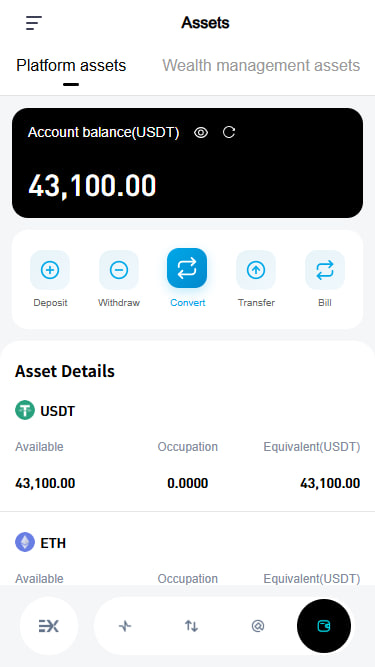The height and width of the screenshot is (667, 375).
Task: Open the @ icon in bottom navigation
Action: pos(258,626)
